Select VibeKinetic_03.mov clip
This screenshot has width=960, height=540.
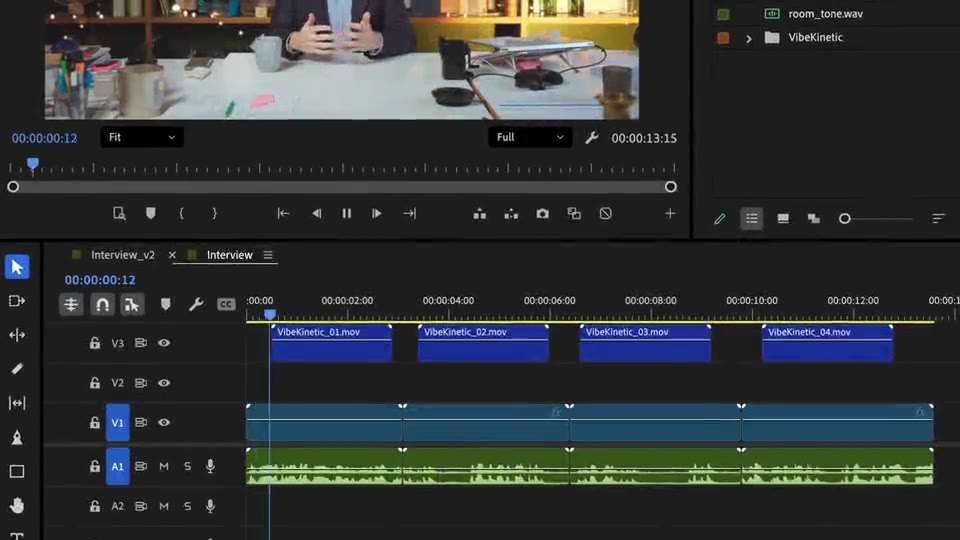coord(645,343)
